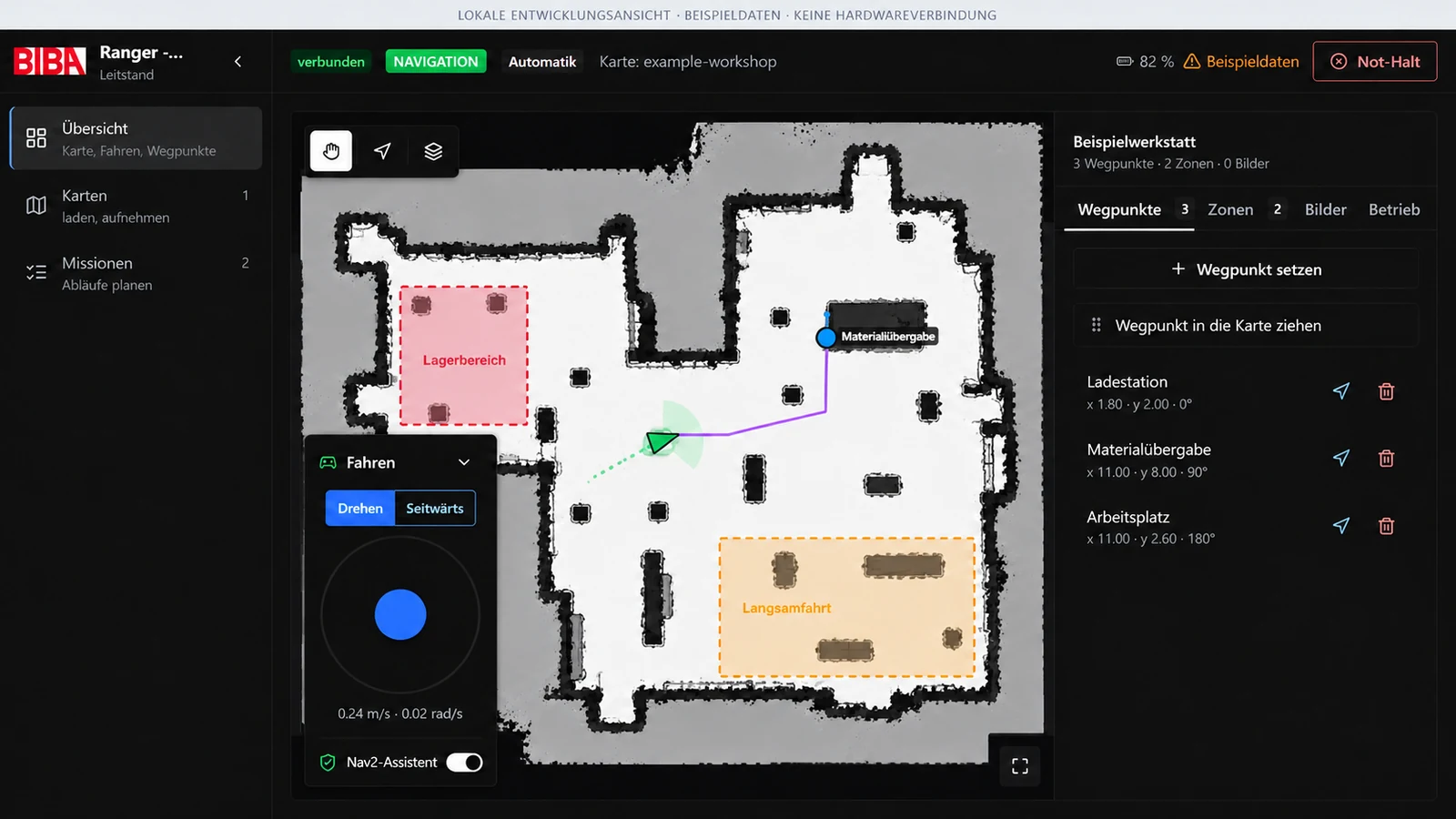1456x819 pixels.
Task: Click the Materialübergabe waypoint marker on map
Action: (826, 338)
